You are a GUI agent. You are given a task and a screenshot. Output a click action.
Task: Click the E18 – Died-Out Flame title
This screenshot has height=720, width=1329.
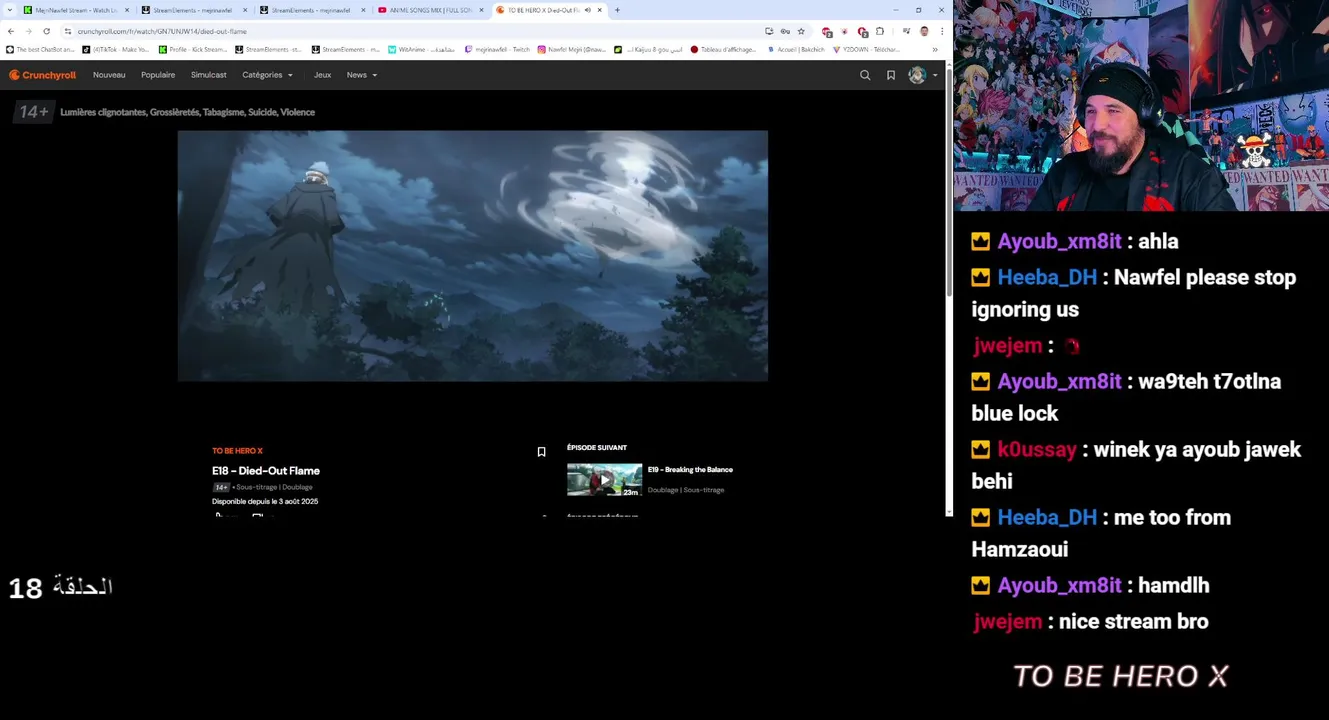(266, 471)
